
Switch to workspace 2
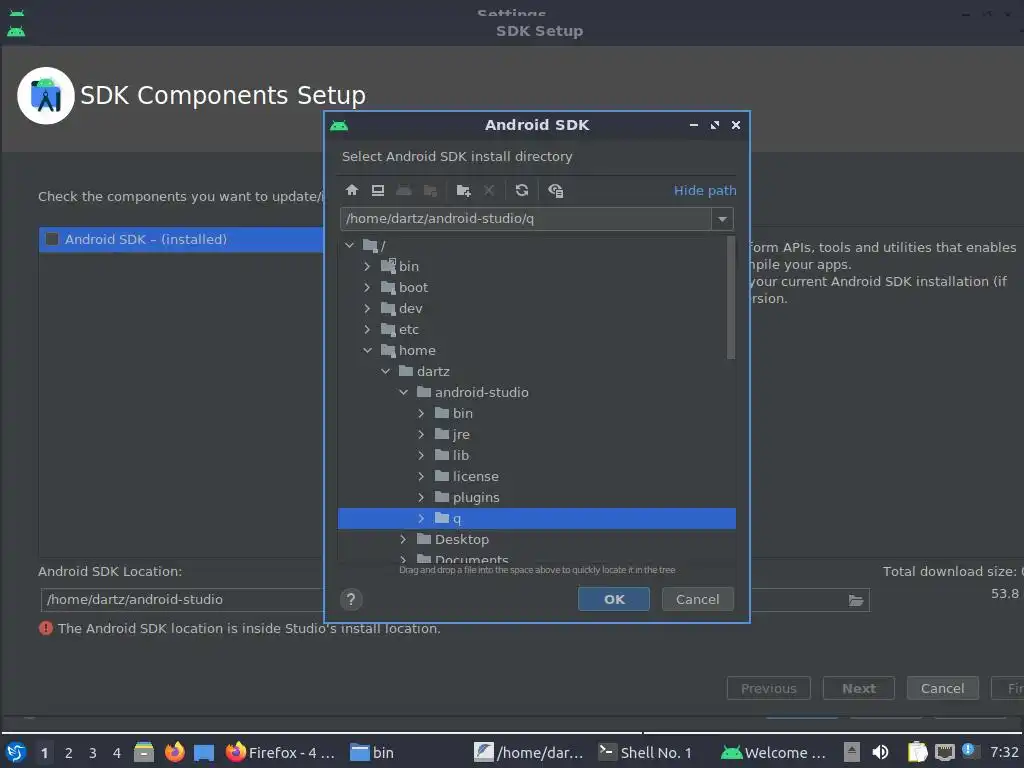(x=68, y=752)
